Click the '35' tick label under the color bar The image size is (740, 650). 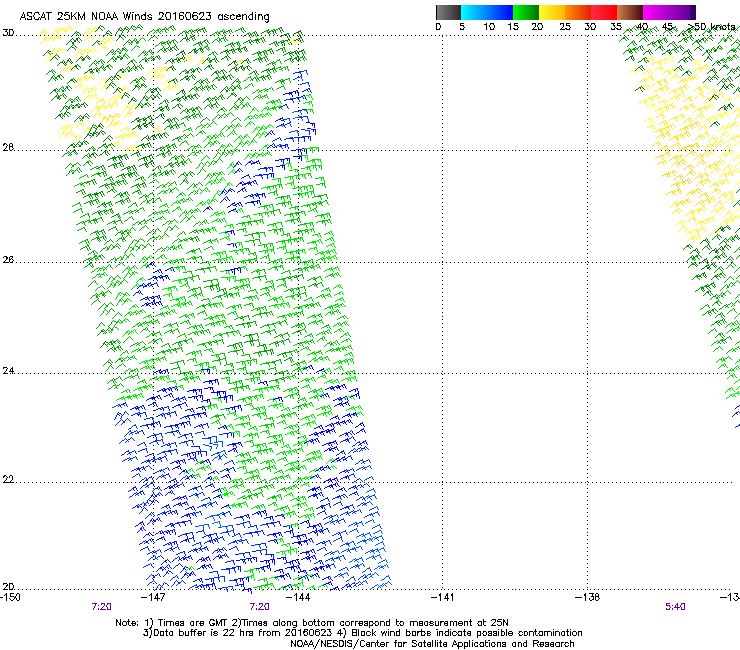tap(616, 27)
